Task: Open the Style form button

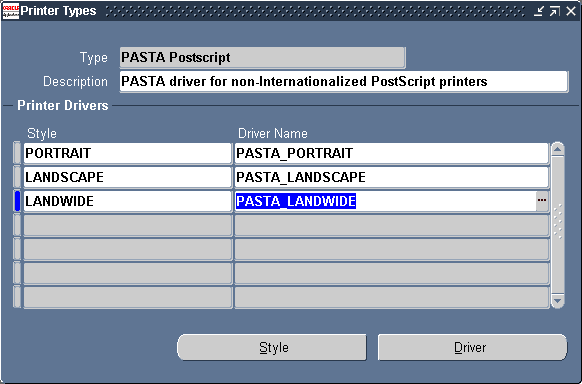Action: tap(272, 347)
